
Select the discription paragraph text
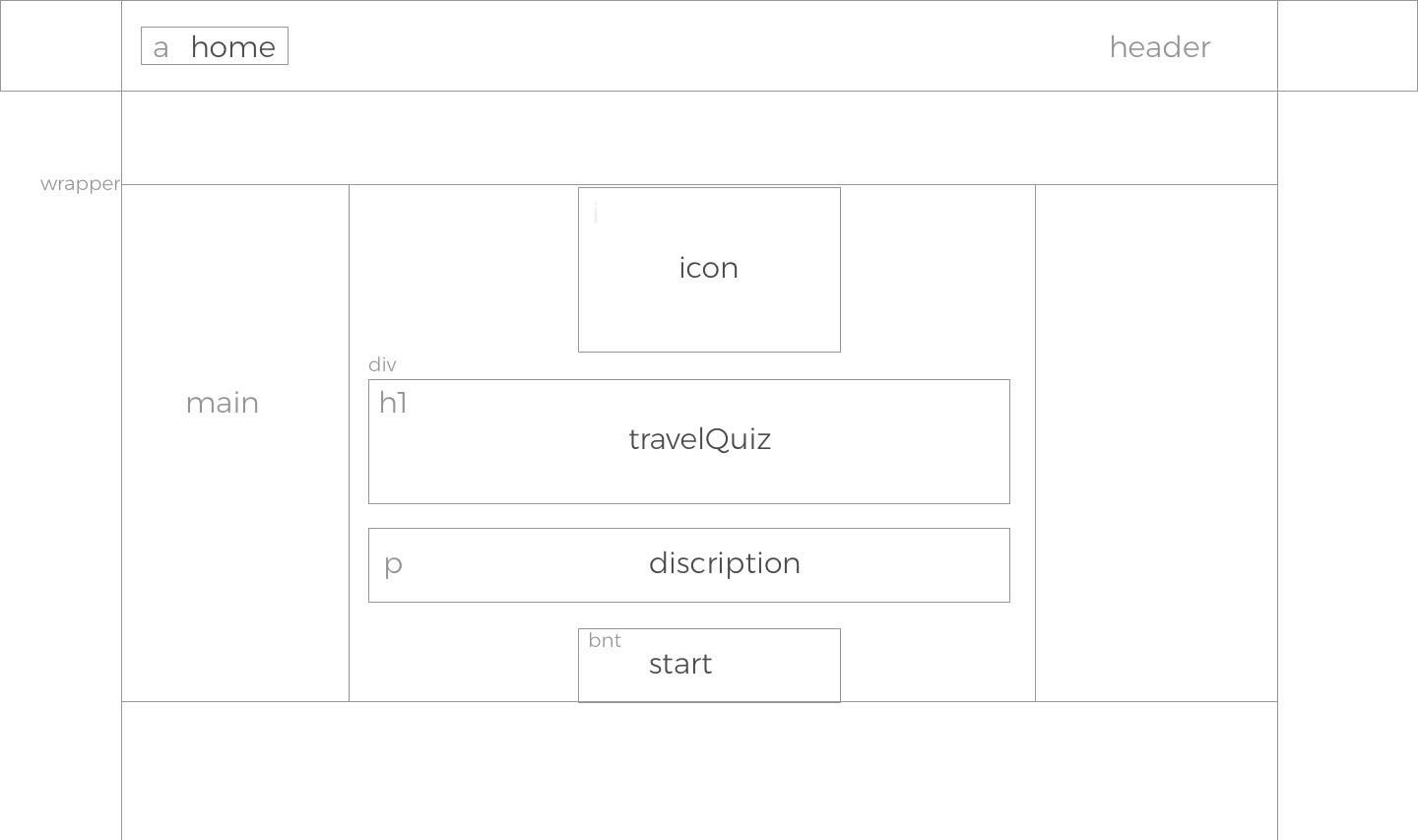pos(725,563)
